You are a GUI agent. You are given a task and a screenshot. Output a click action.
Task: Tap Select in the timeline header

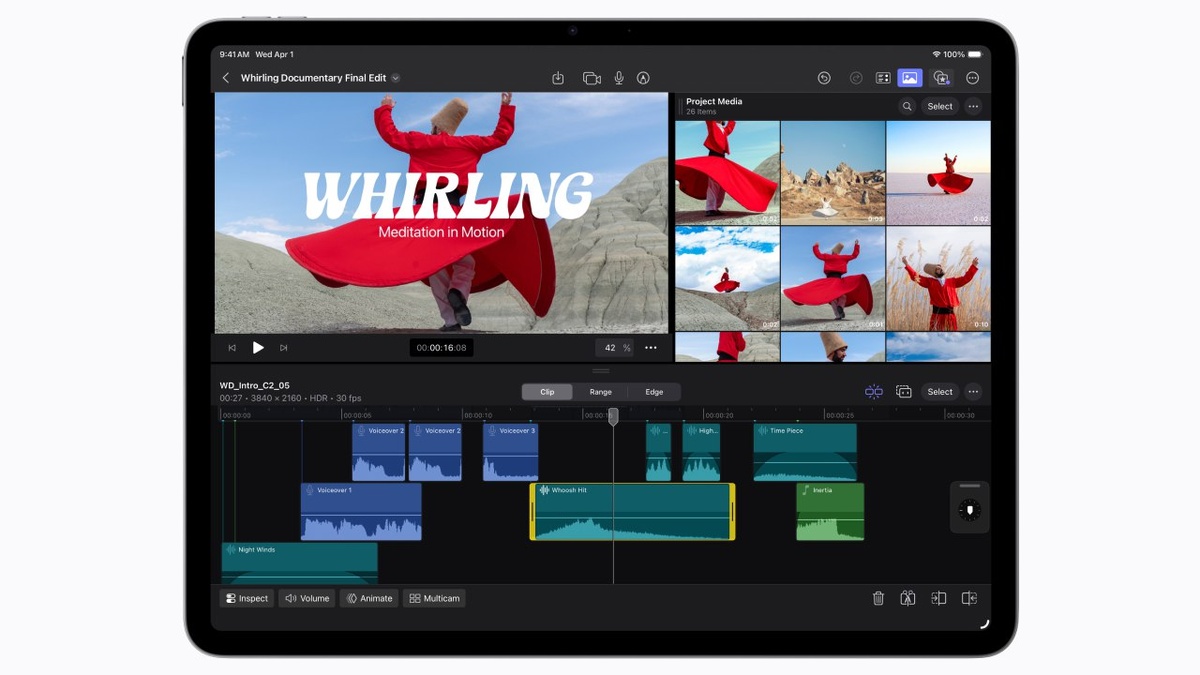tap(940, 392)
